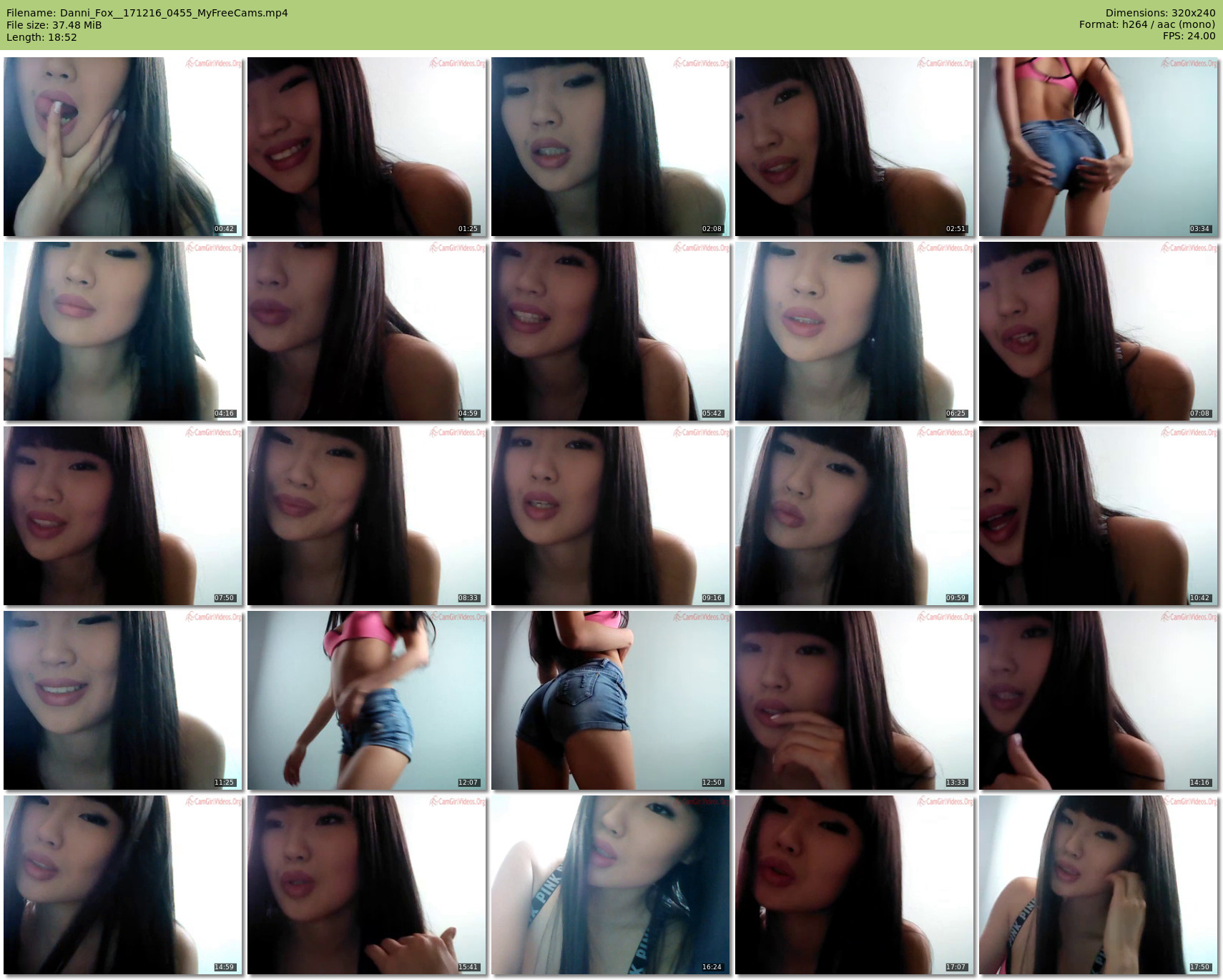1223x980 pixels.
Task: Select the frame stamped 12:50
Action: tap(611, 700)
